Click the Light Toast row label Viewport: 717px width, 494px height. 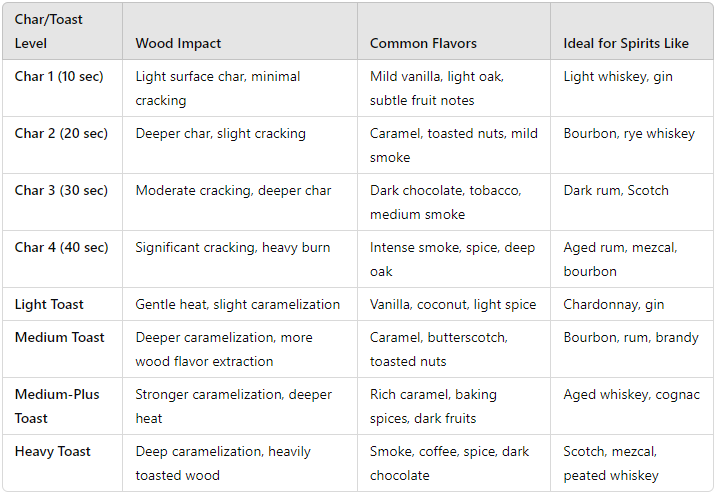49,304
